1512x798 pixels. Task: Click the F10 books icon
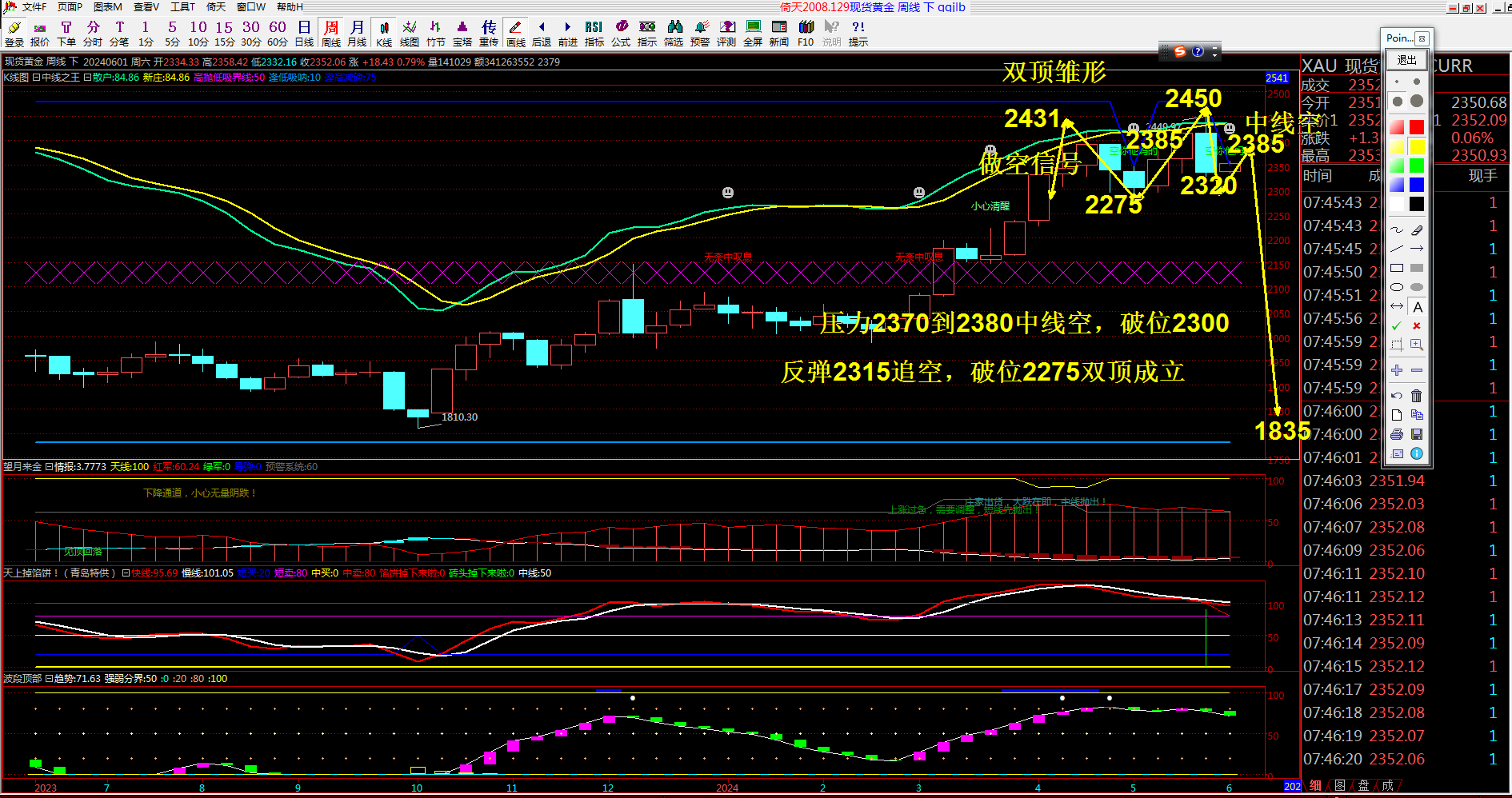806,34
